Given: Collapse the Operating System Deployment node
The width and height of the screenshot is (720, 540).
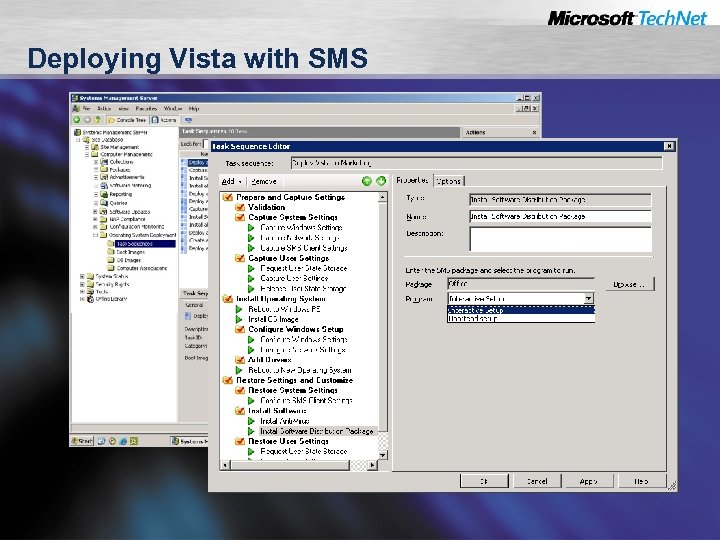Looking at the screenshot, I should 96,235.
